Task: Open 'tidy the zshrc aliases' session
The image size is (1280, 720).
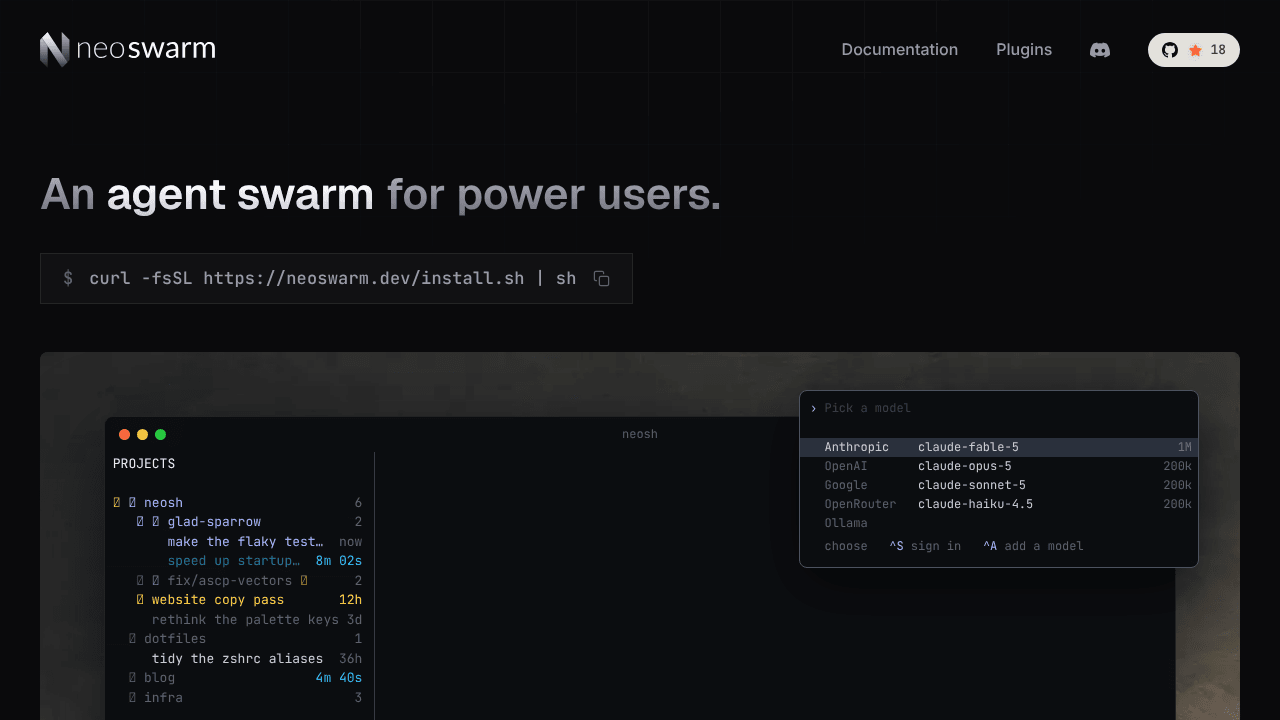Action: point(237,659)
